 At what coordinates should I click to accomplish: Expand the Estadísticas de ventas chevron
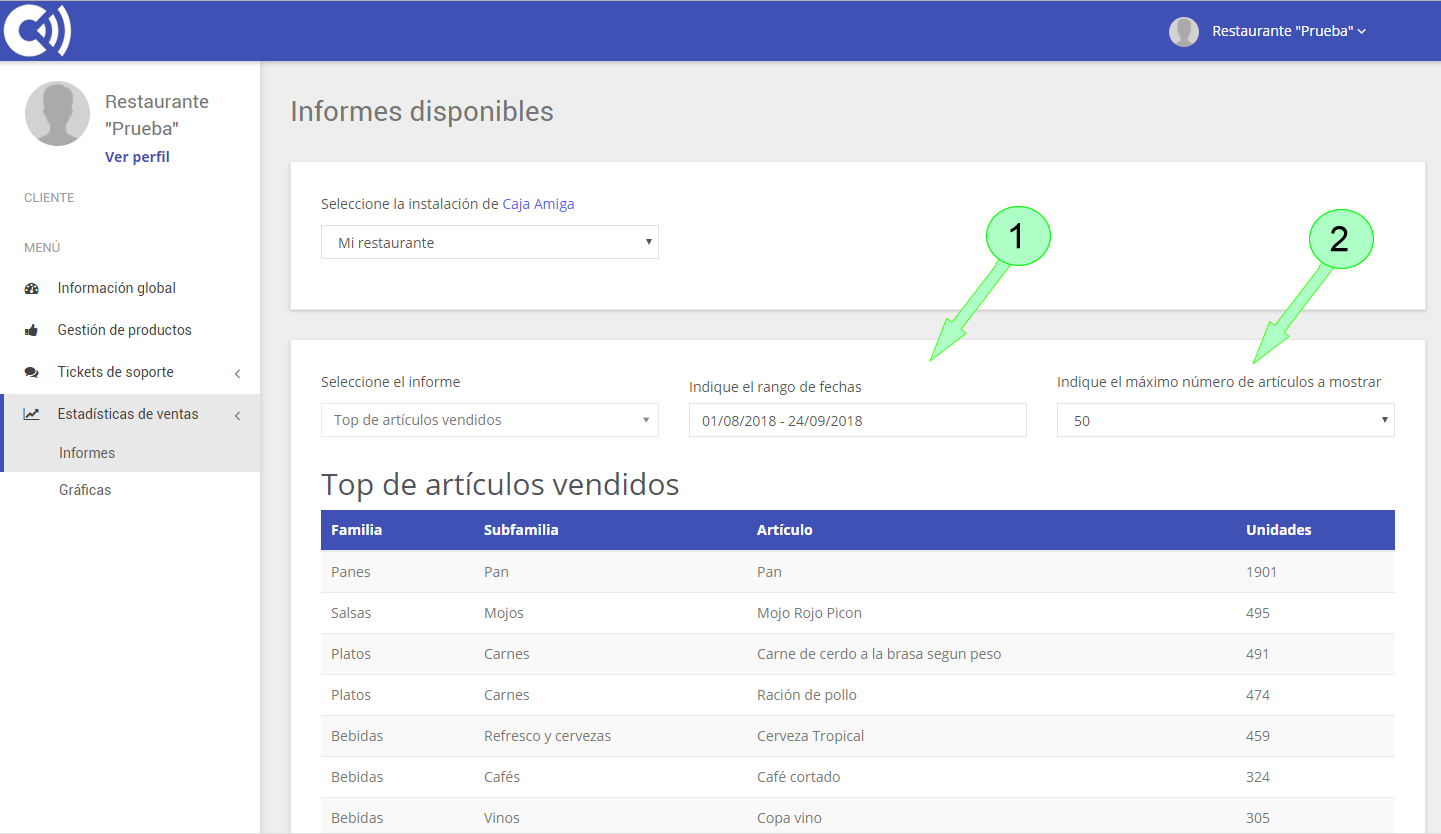pos(237,413)
